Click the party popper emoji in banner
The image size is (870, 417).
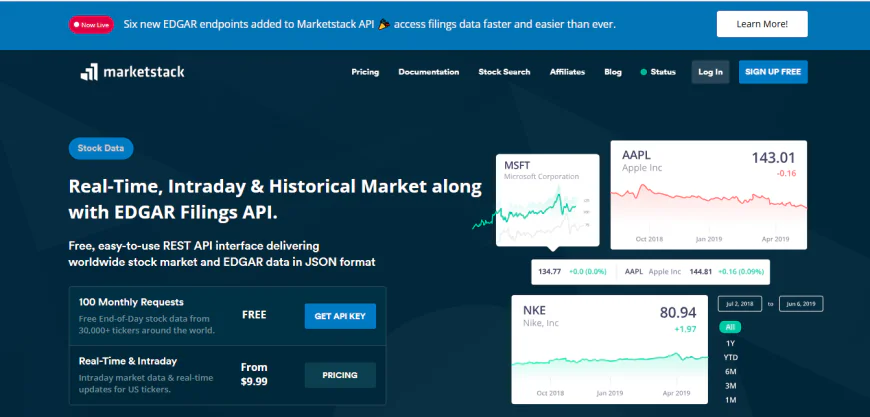[x=384, y=24]
